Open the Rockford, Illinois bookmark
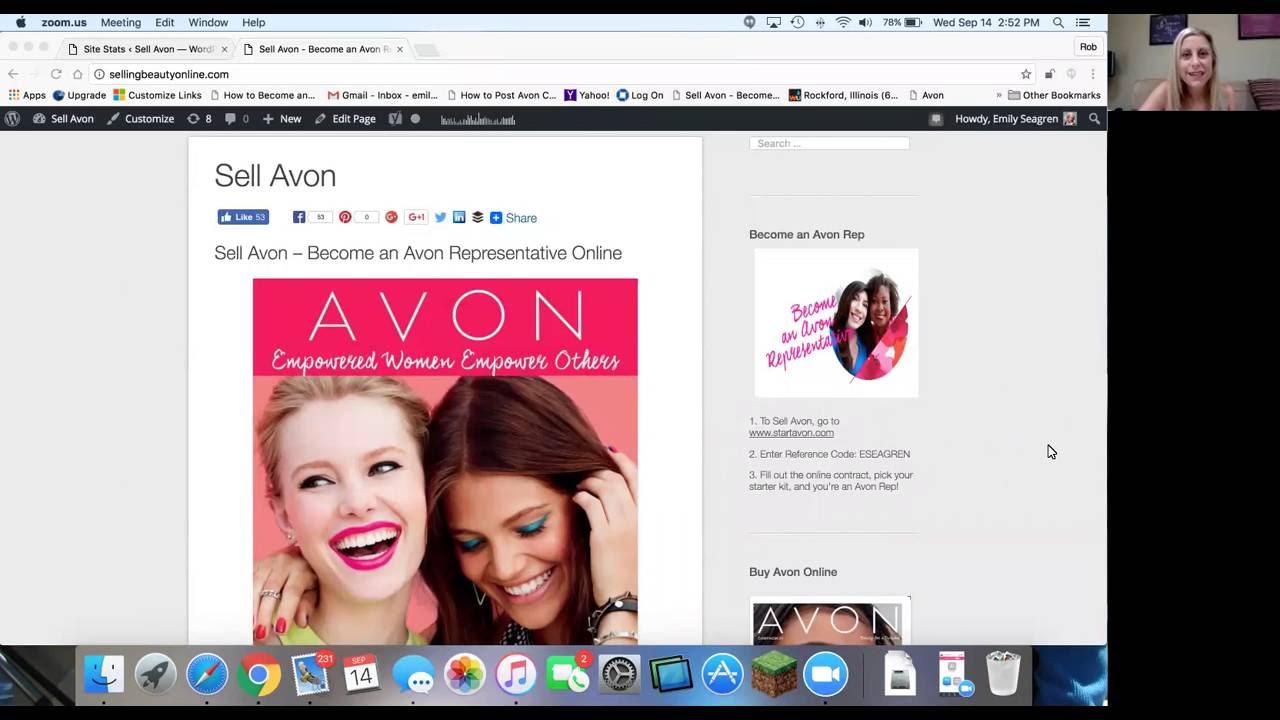The width and height of the screenshot is (1280, 720). [x=843, y=95]
